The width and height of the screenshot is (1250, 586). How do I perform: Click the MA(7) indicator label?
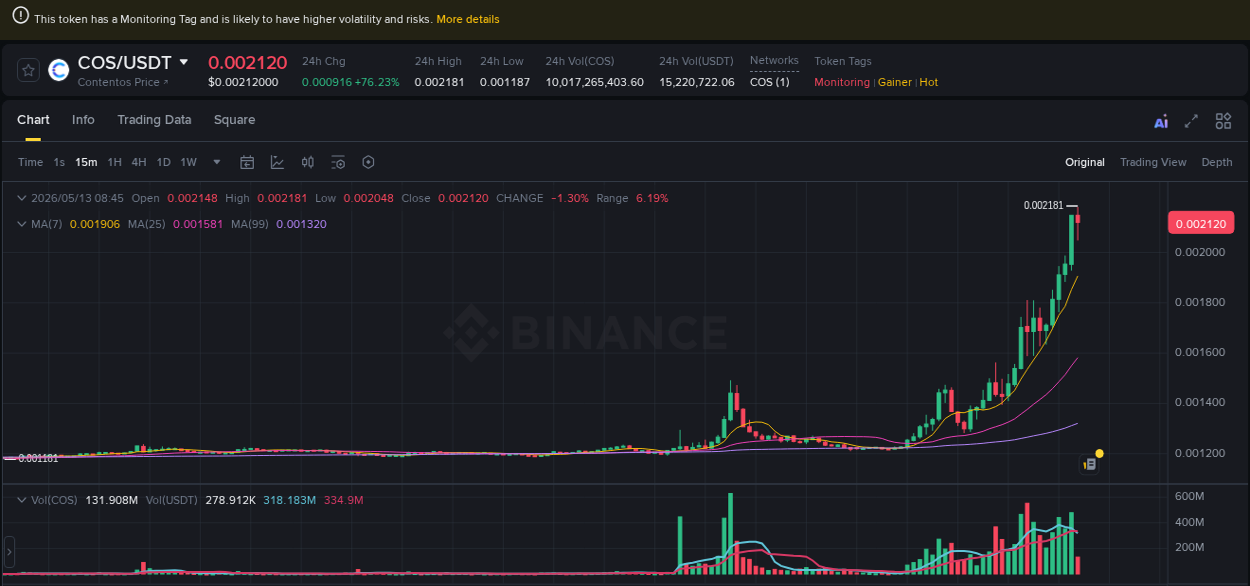tap(46, 224)
